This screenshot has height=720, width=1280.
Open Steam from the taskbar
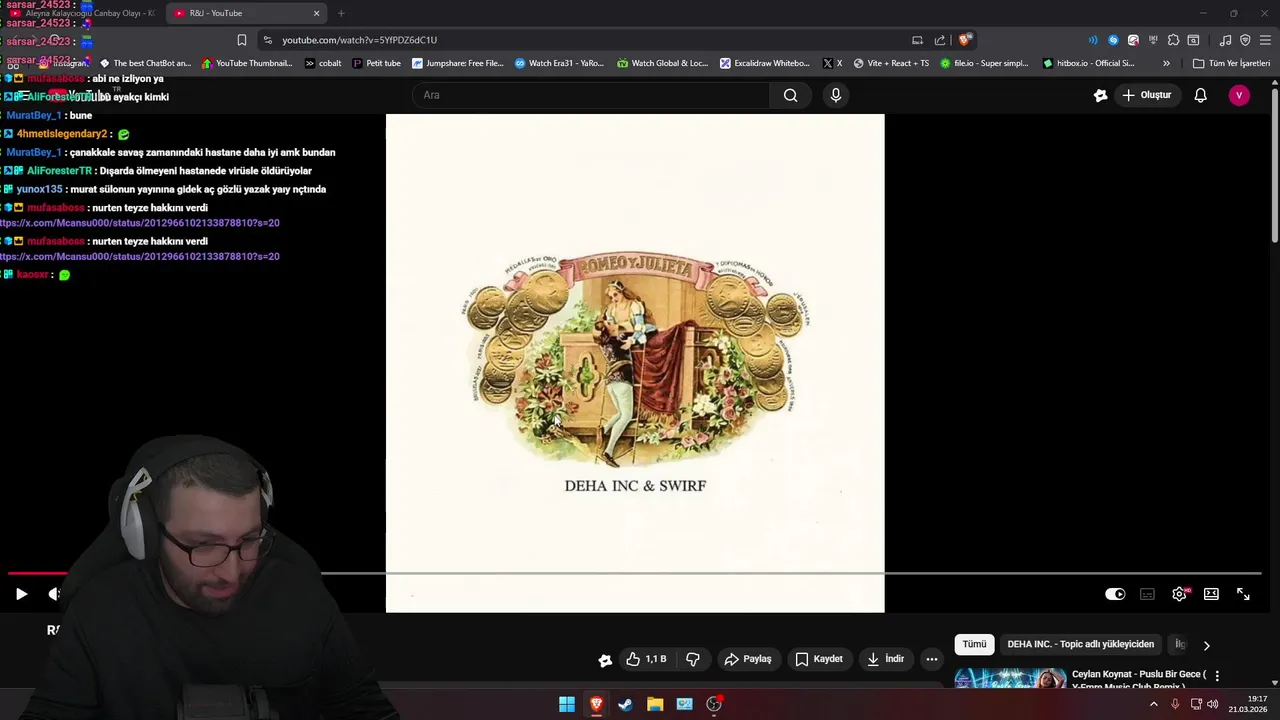point(625,704)
